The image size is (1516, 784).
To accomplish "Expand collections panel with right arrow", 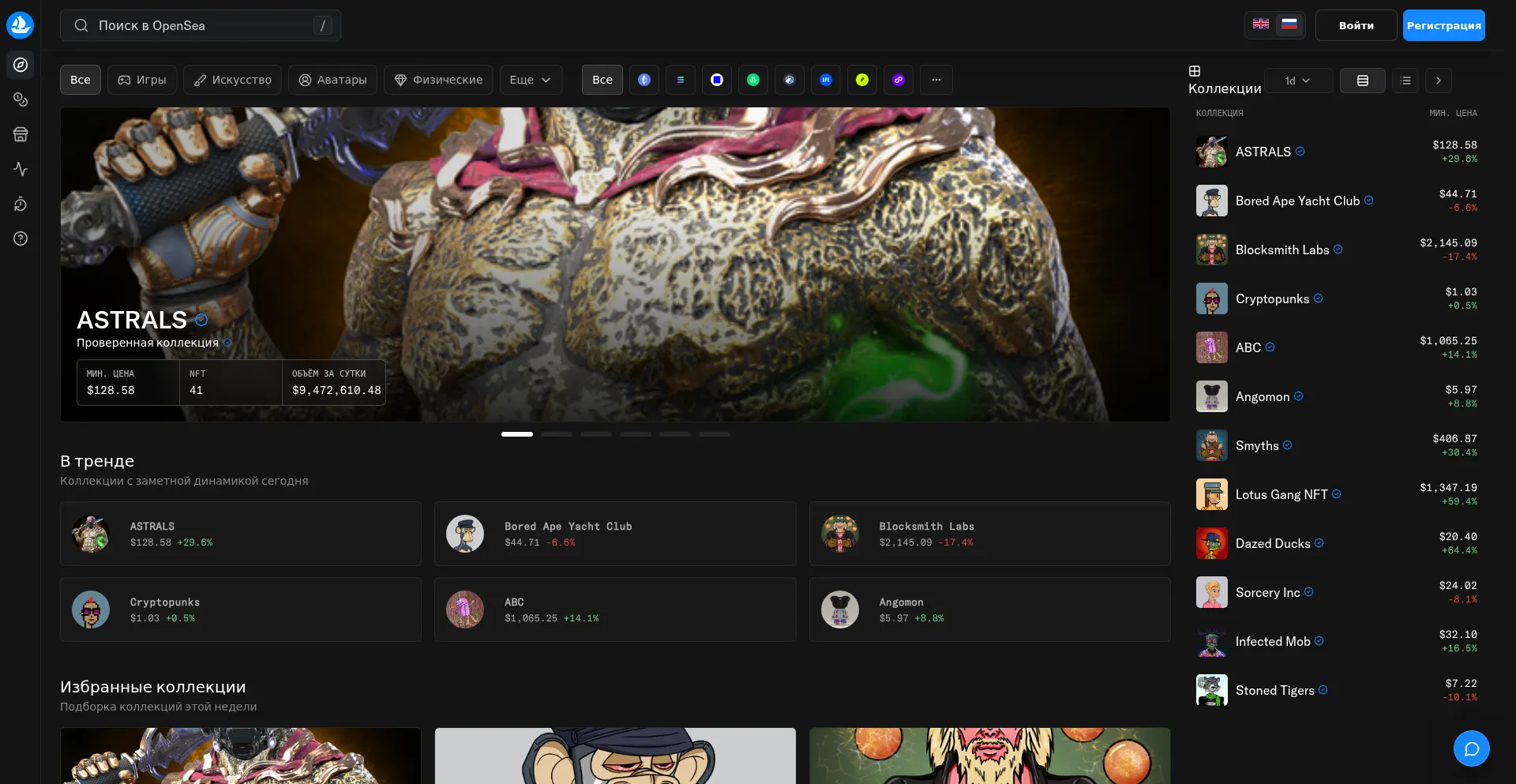I will (1439, 81).
